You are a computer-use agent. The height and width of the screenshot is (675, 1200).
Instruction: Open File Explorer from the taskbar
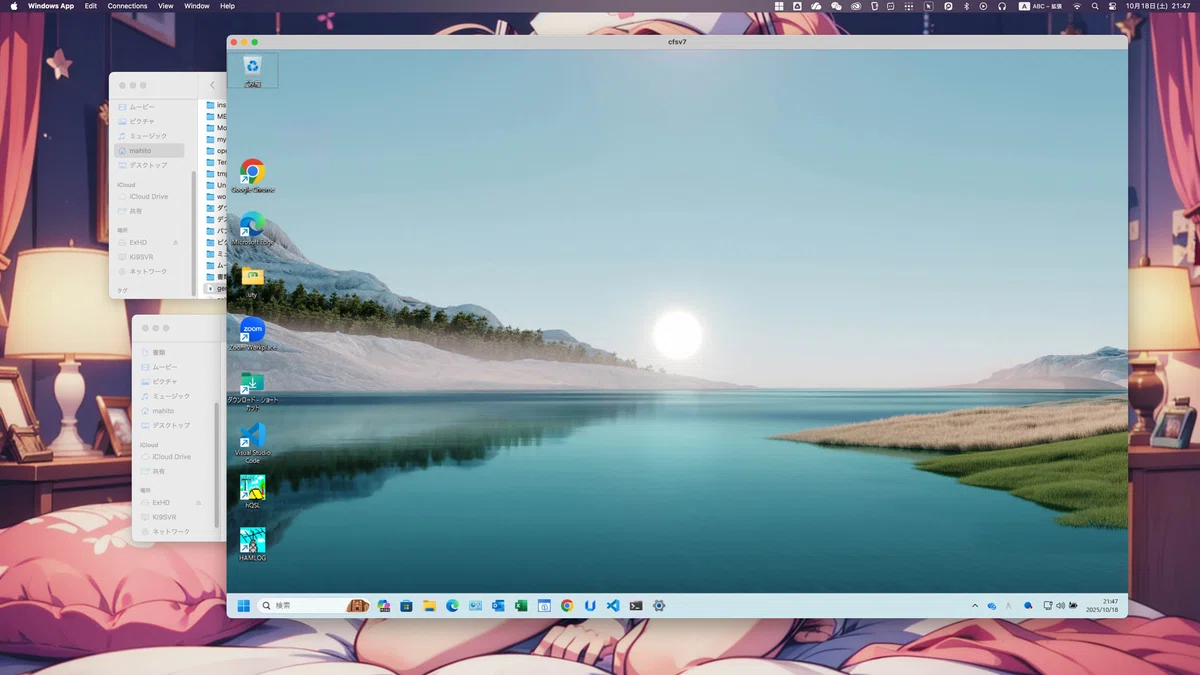pyautogui.click(x=429, y=606)
